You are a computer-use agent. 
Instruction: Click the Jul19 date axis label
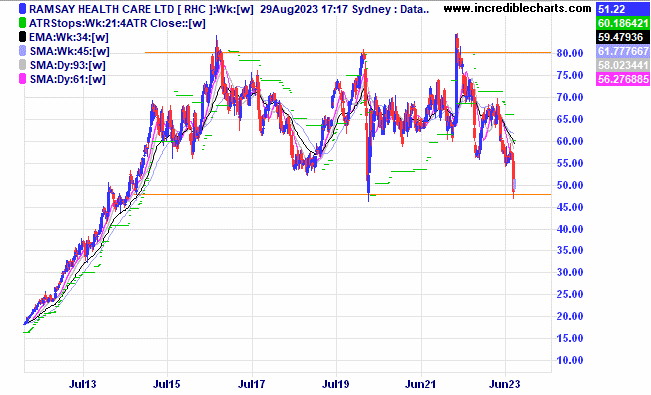point(336,384)
